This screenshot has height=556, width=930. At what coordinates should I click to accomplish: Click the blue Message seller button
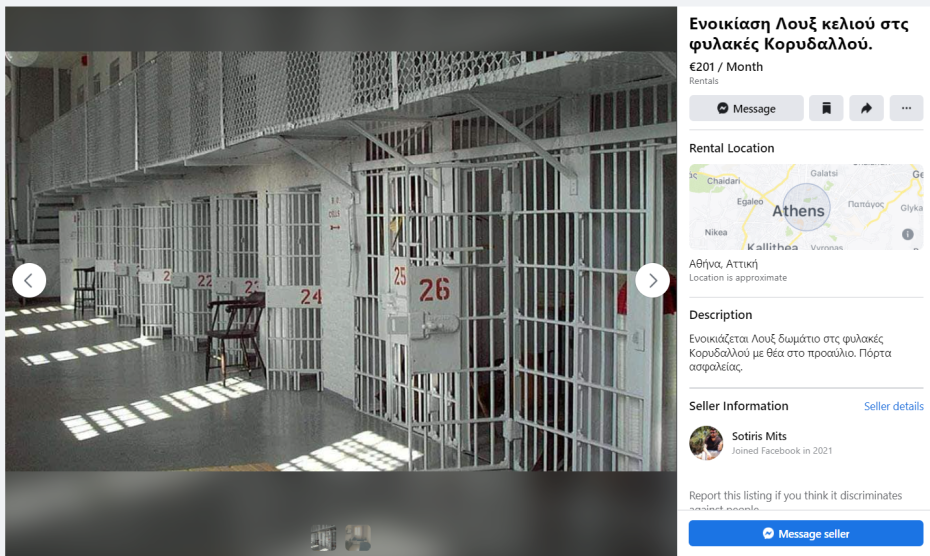point(806,533)
